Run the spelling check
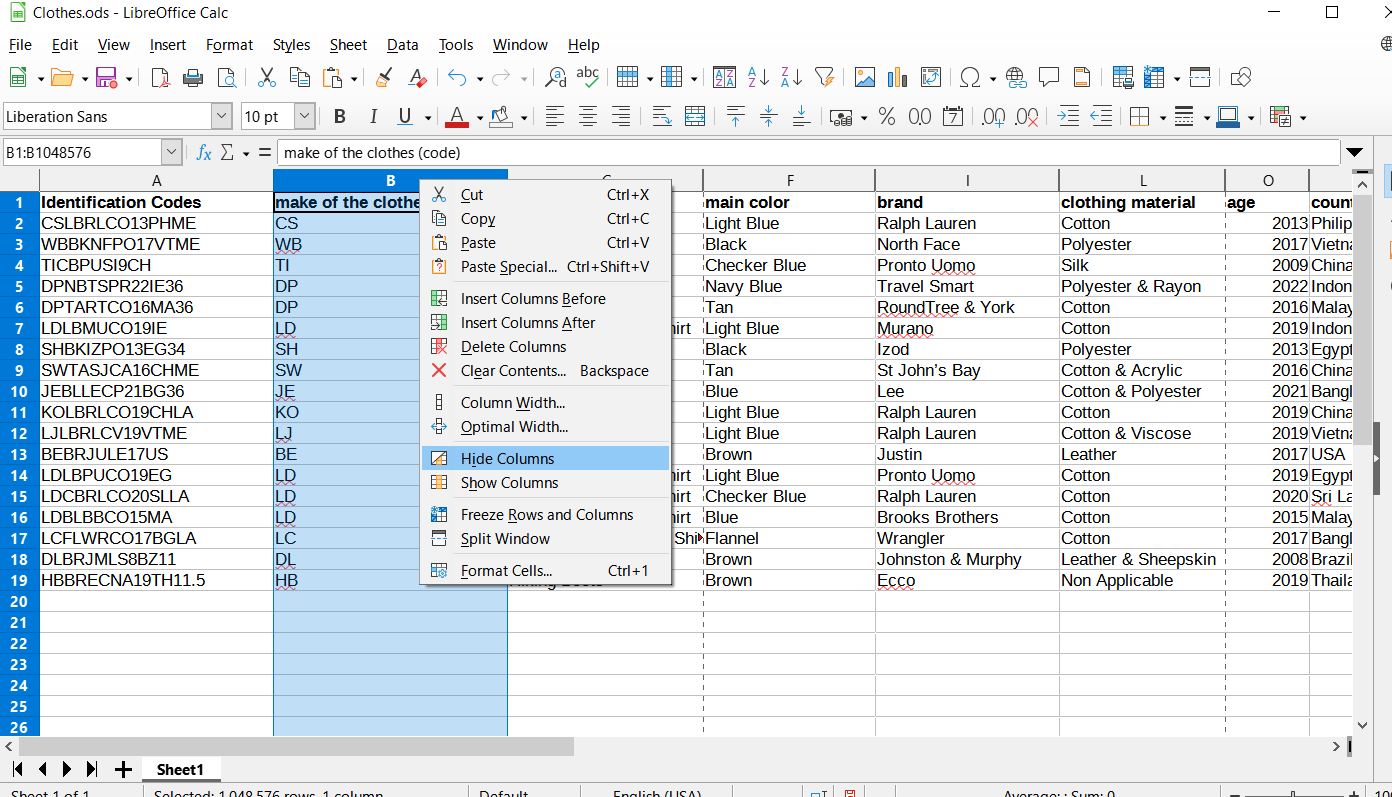1392x797 pixels. (x=588, y=77)
